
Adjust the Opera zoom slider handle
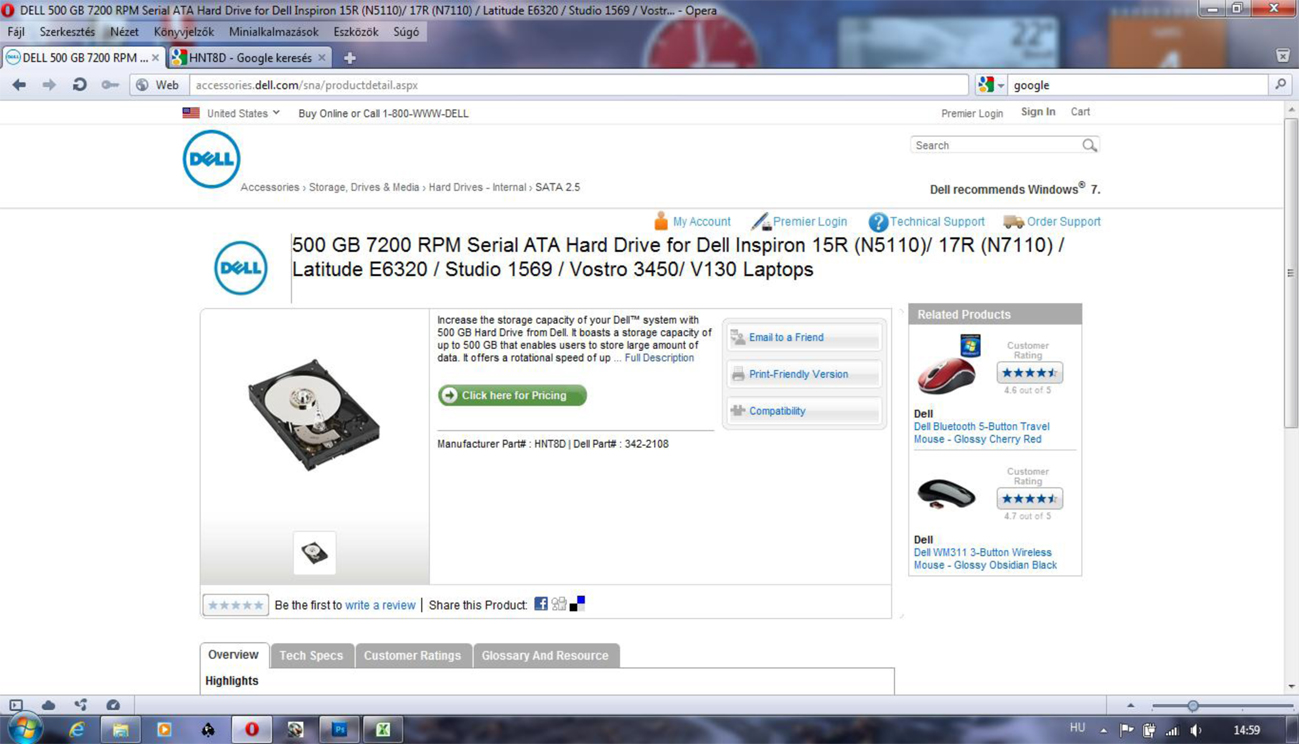coord(1192,706)
